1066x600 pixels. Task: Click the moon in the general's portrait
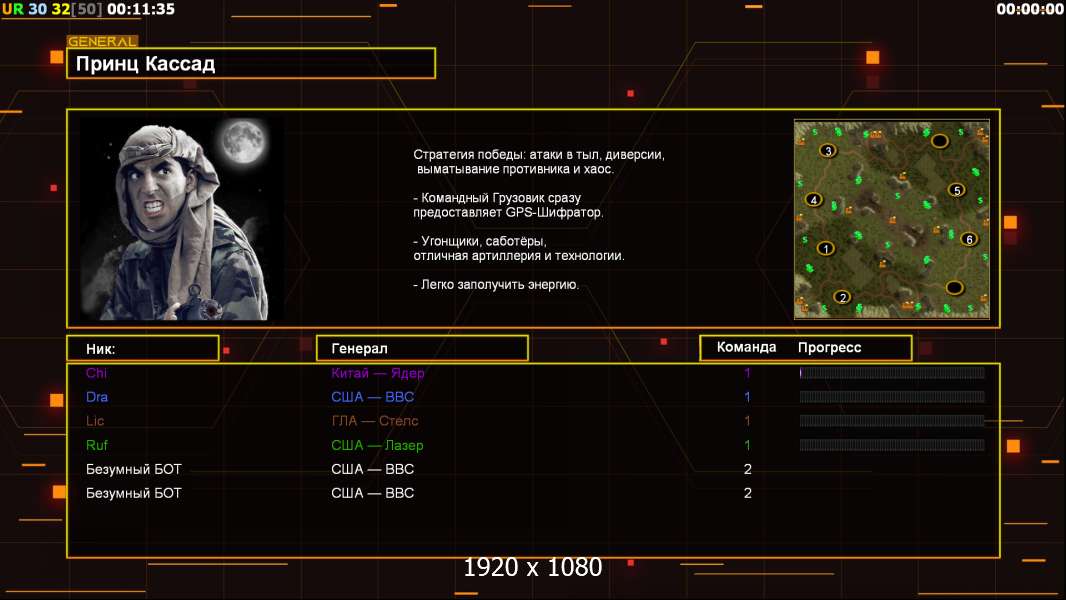click(x=243, y=141)
